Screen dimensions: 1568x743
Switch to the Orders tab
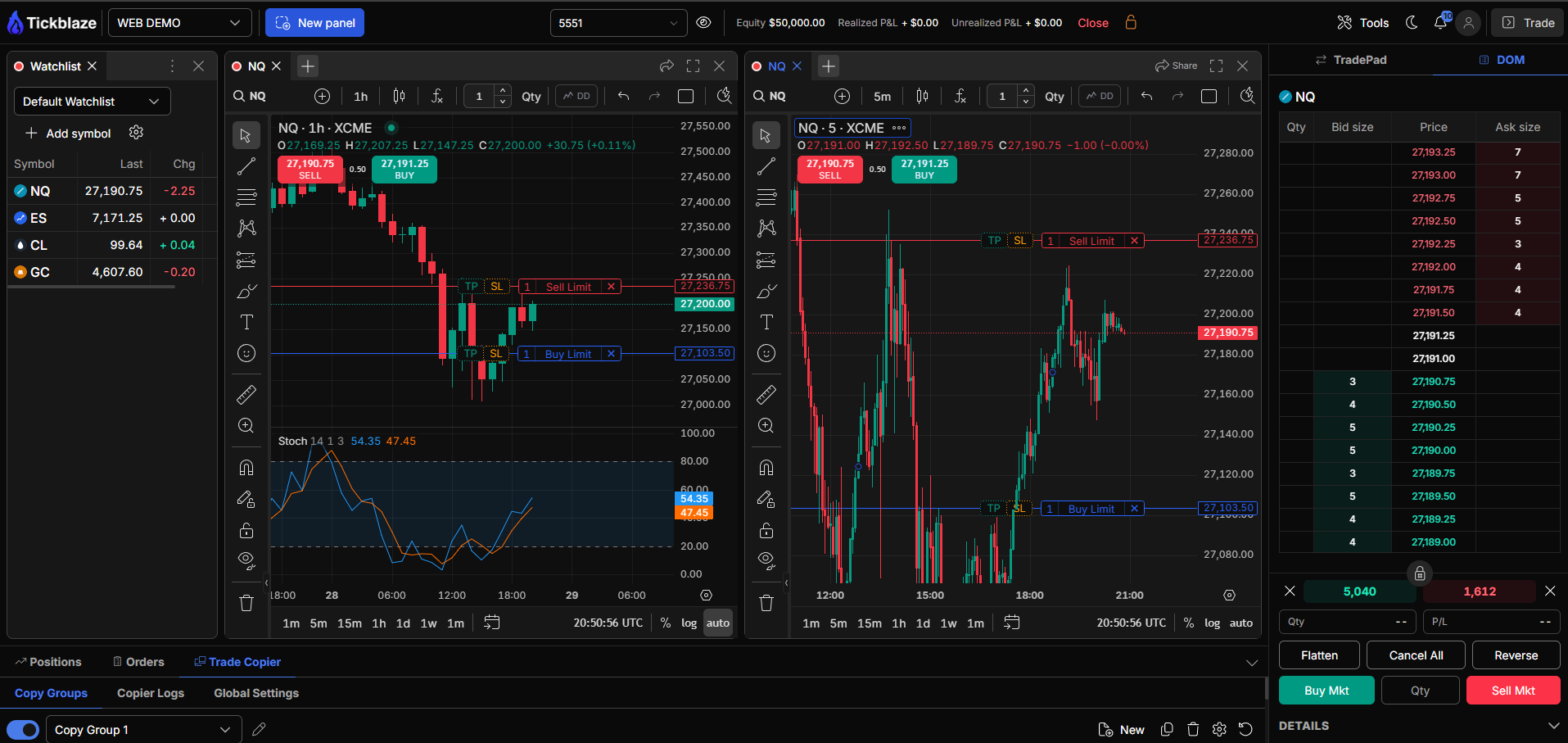pos(138,662)
